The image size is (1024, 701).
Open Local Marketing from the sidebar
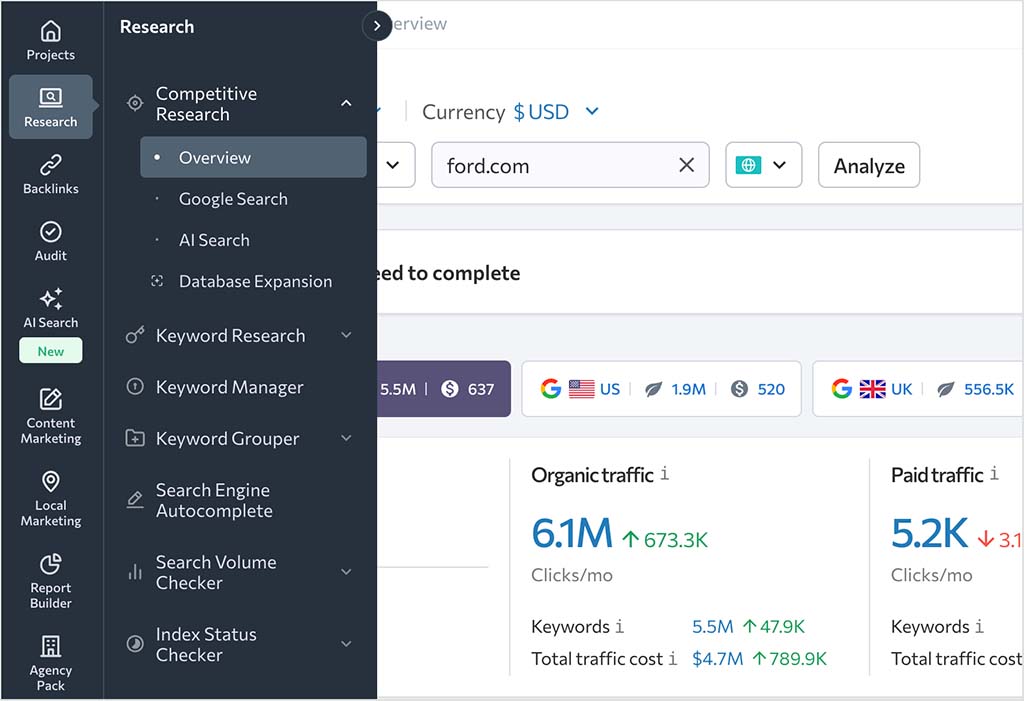[50, 498]
